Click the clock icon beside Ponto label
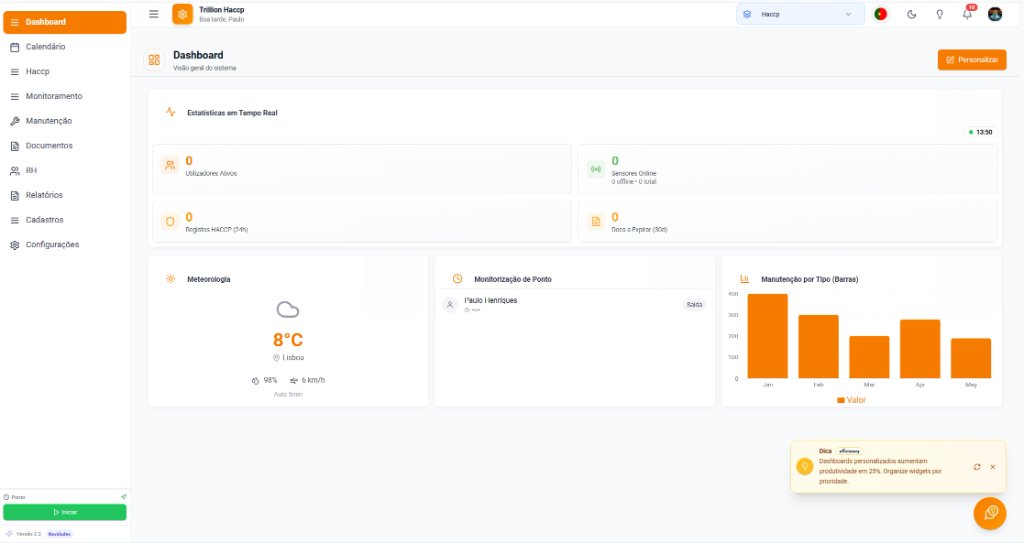Screen dimensions: 1024x543 pyautogui.click(x=7, y=497)
